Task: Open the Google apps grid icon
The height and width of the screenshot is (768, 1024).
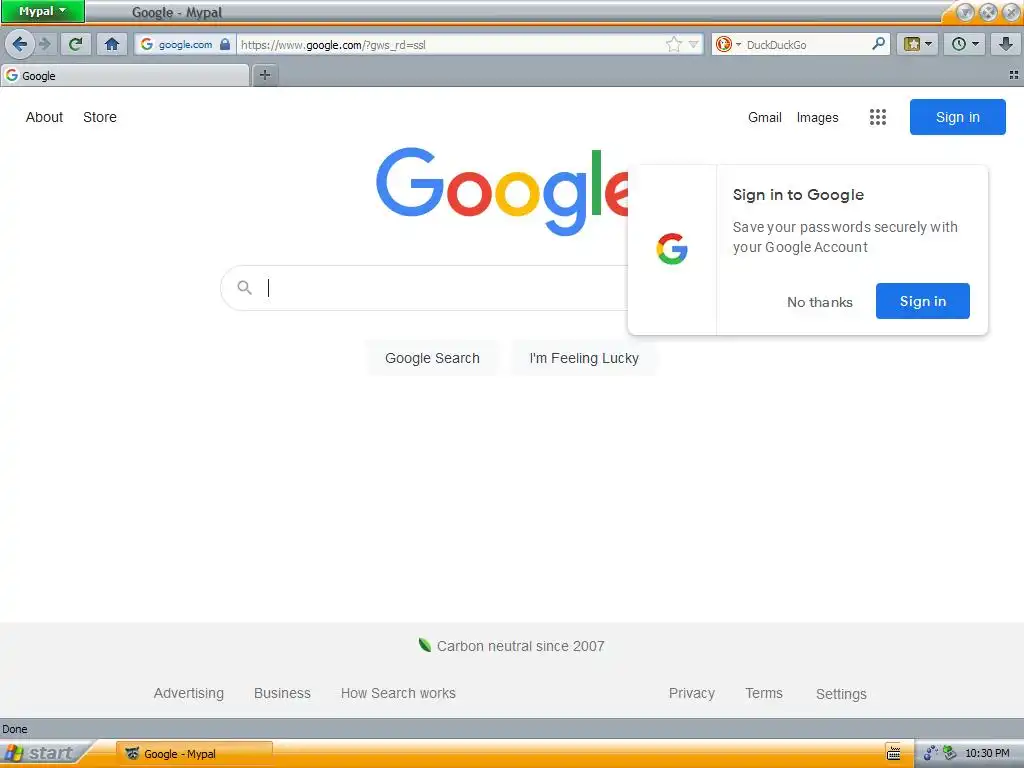Action: tap(878, 117)
